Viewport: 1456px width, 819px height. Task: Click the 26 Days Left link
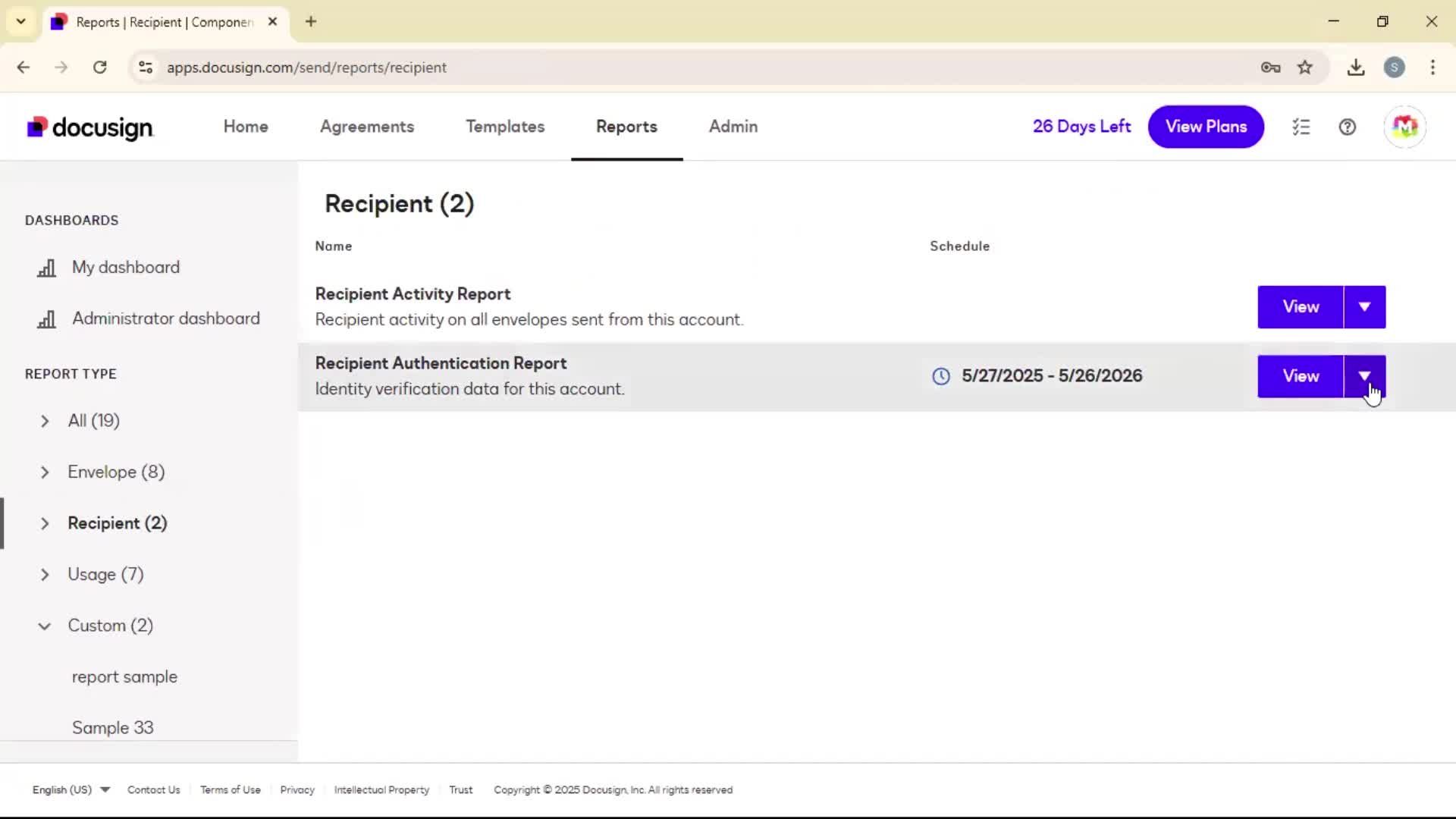[x=1081, y=127]
